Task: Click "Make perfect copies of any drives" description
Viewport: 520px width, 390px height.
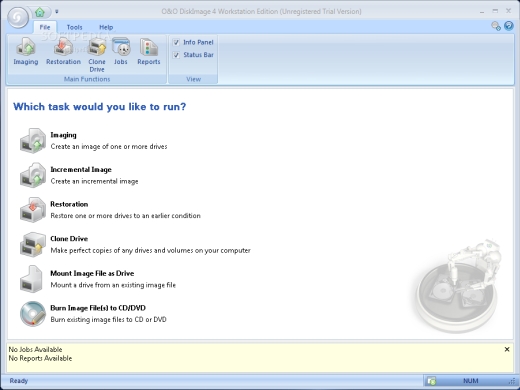Action: (x=151, y=250)
